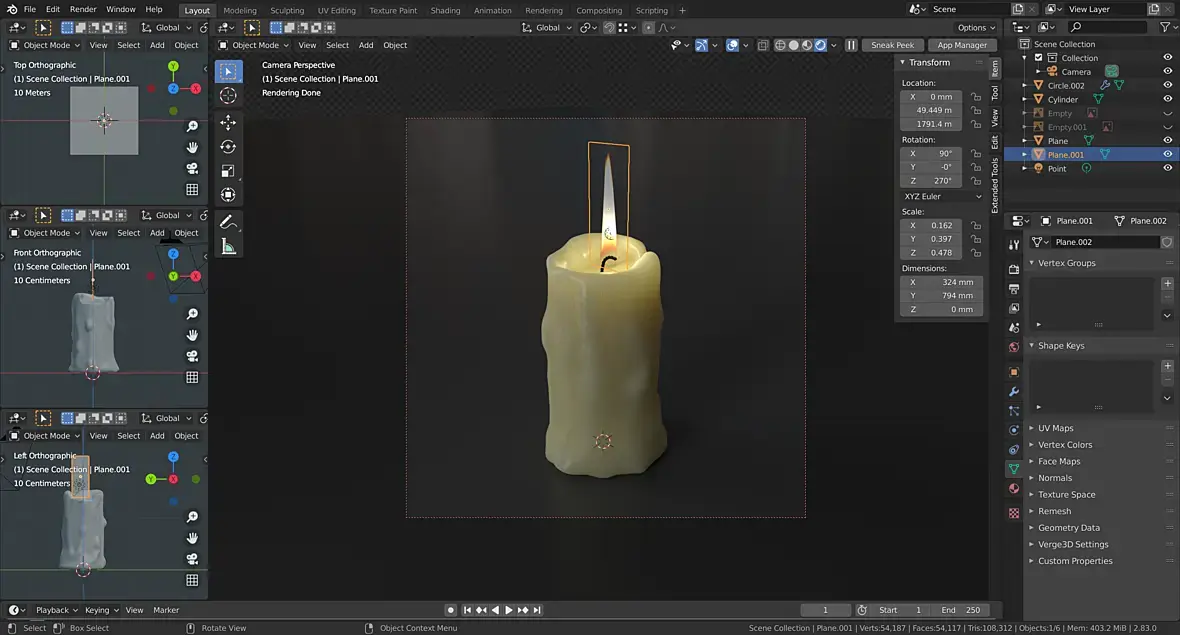
Task: Collapse Vertex Groups panel
Action: pyautogui.click(x=1032, y=263)
